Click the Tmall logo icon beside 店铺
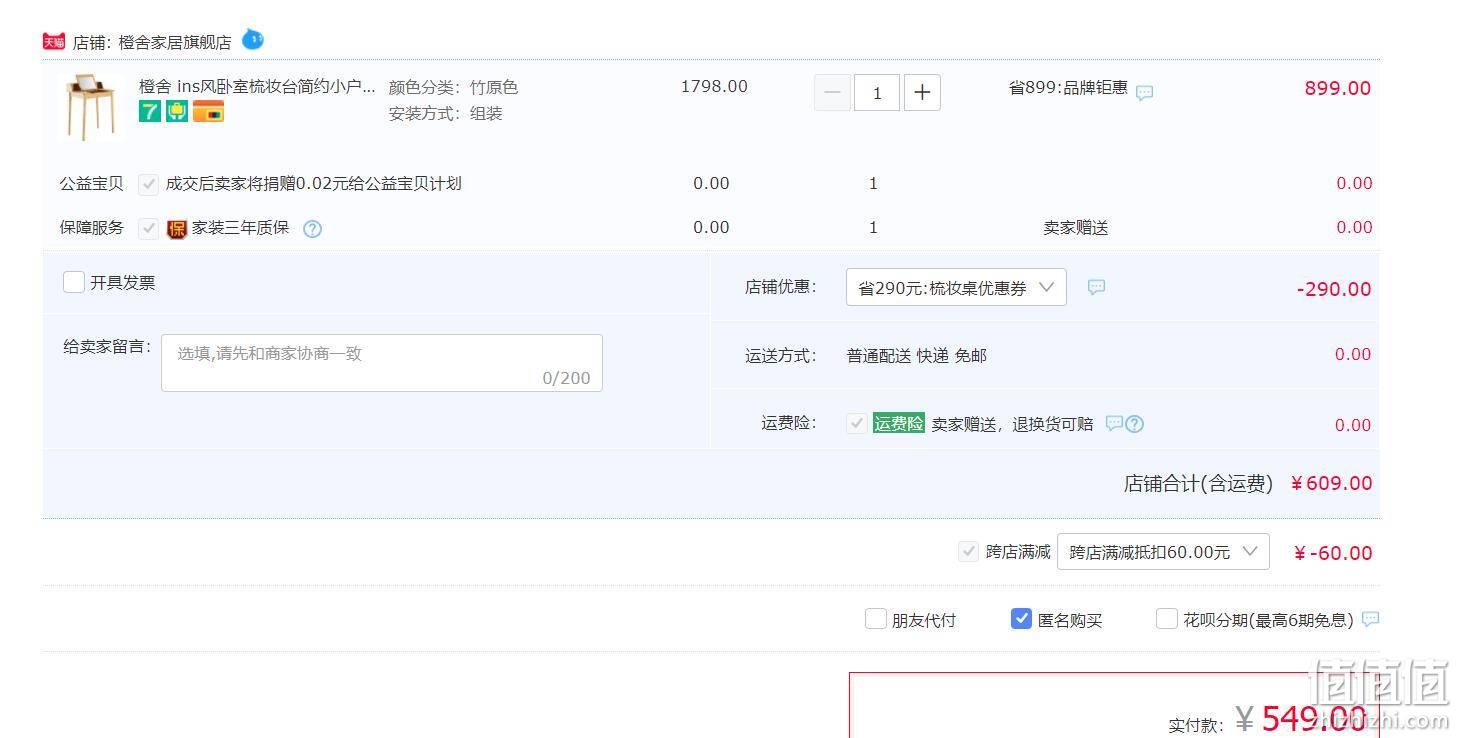Screen dimensions: 1458x738 tap(54, 42)
